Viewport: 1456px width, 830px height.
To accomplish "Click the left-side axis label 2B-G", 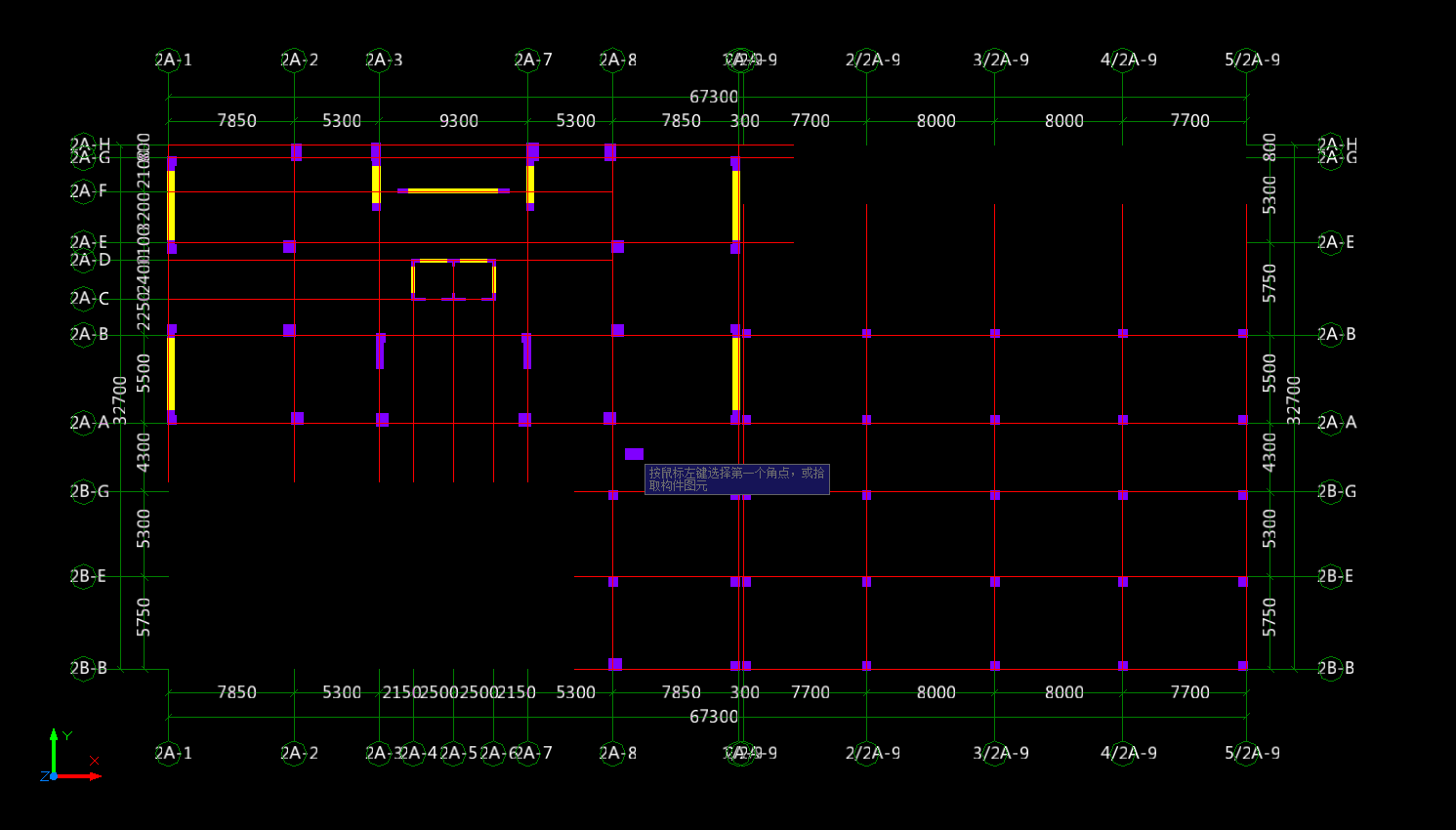I will (x=89, y=491).
